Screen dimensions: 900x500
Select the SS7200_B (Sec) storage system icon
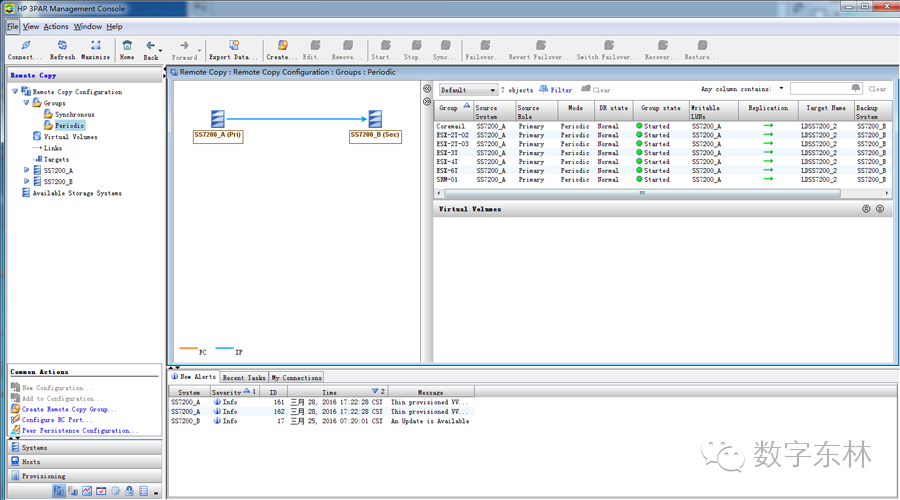375,118
